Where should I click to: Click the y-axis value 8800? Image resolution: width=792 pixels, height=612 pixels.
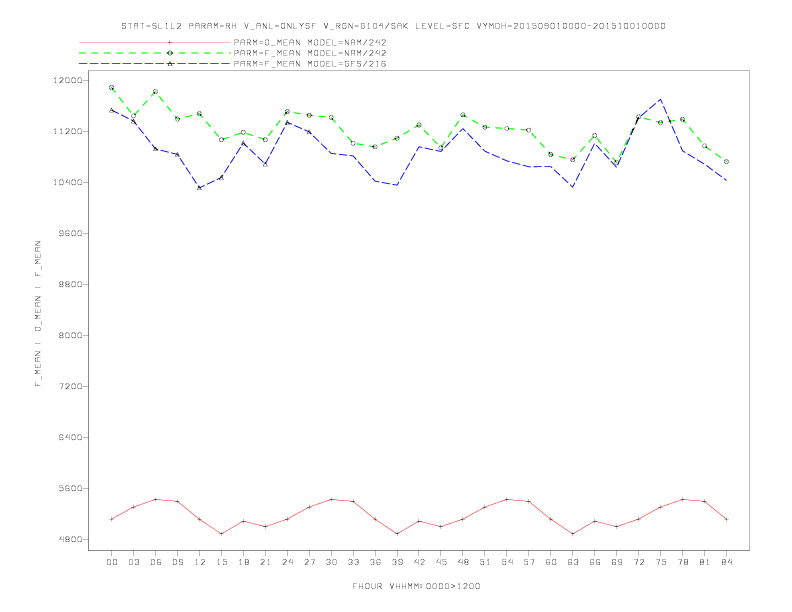point(71,284)
